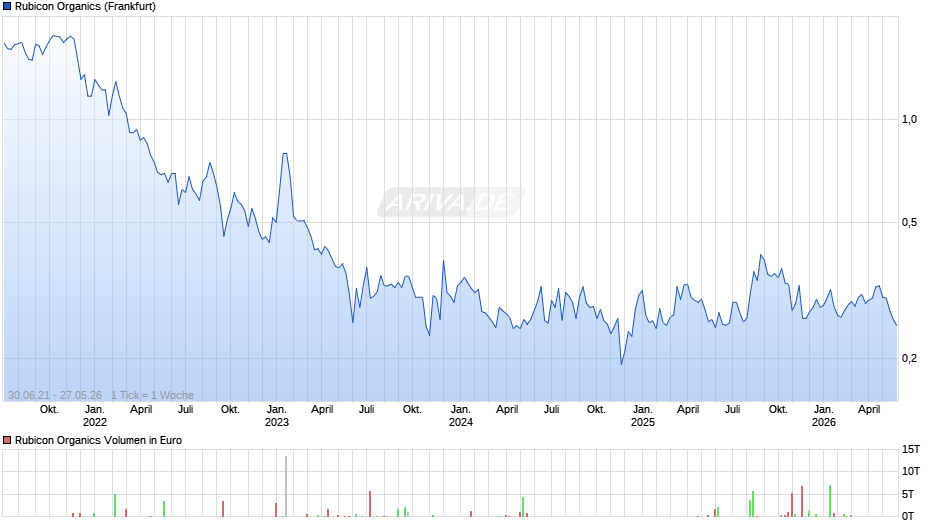The width and height of the screenshot is (940, 526).
Task: Click the '1 Tick = 1 Woche' text
Action: 152,395
